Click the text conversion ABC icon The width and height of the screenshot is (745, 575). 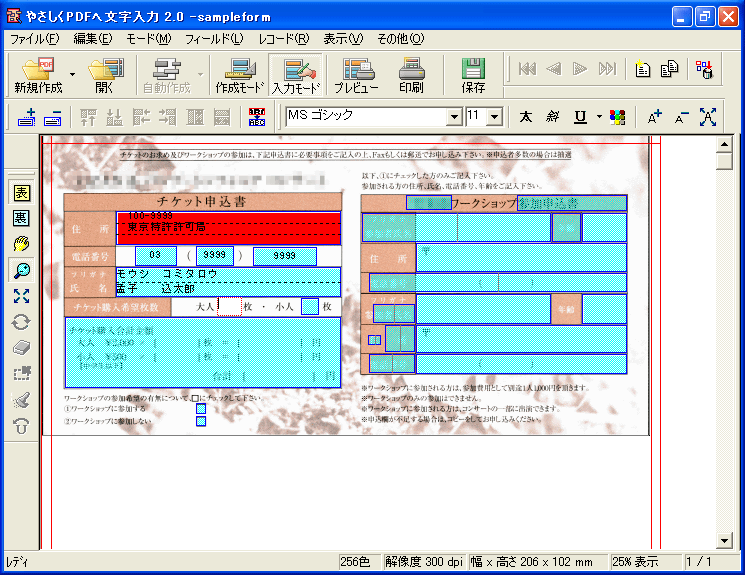tap(257, 117)
